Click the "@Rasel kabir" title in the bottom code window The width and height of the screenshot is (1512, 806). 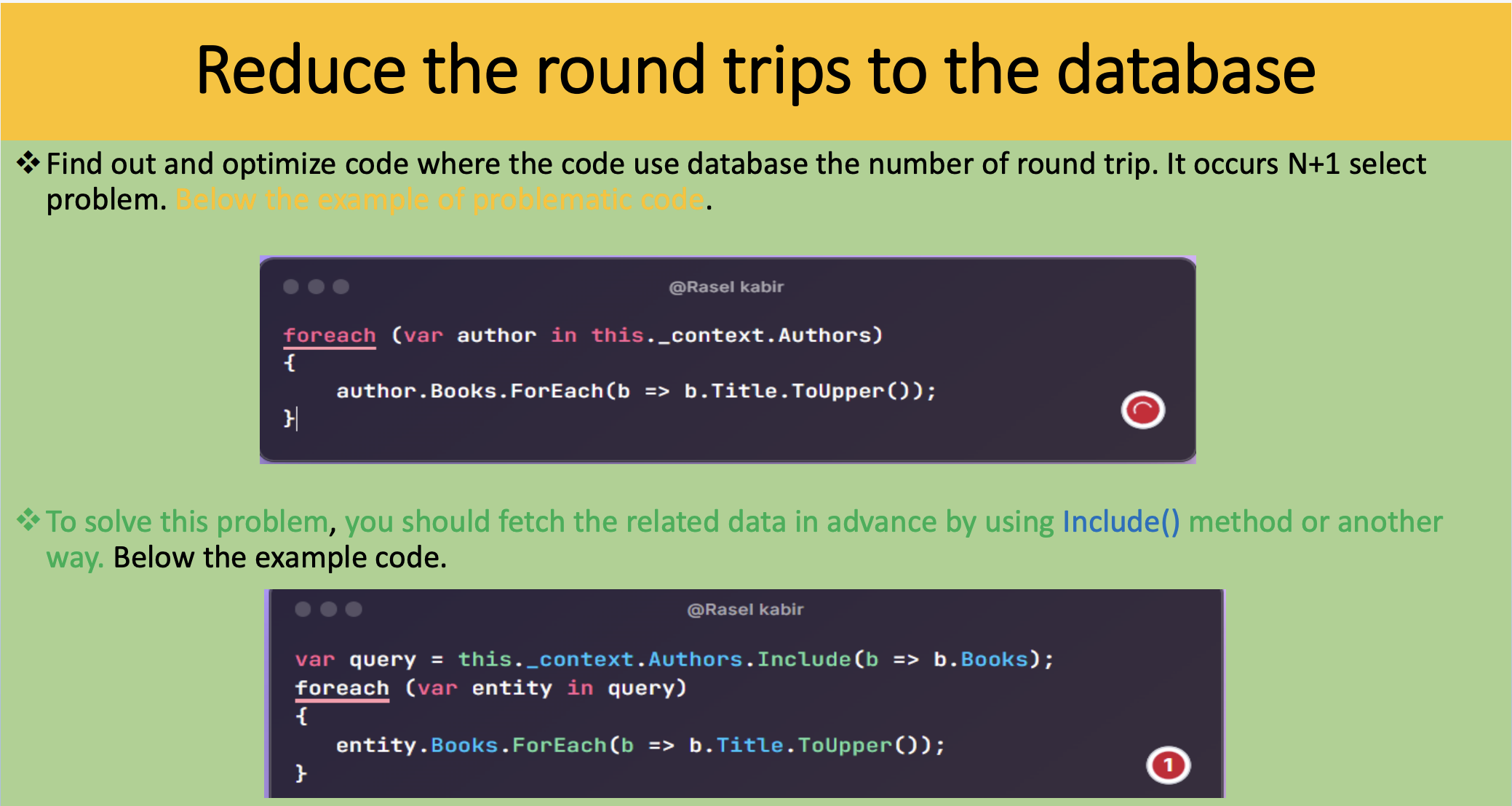[x=745, y=610]
